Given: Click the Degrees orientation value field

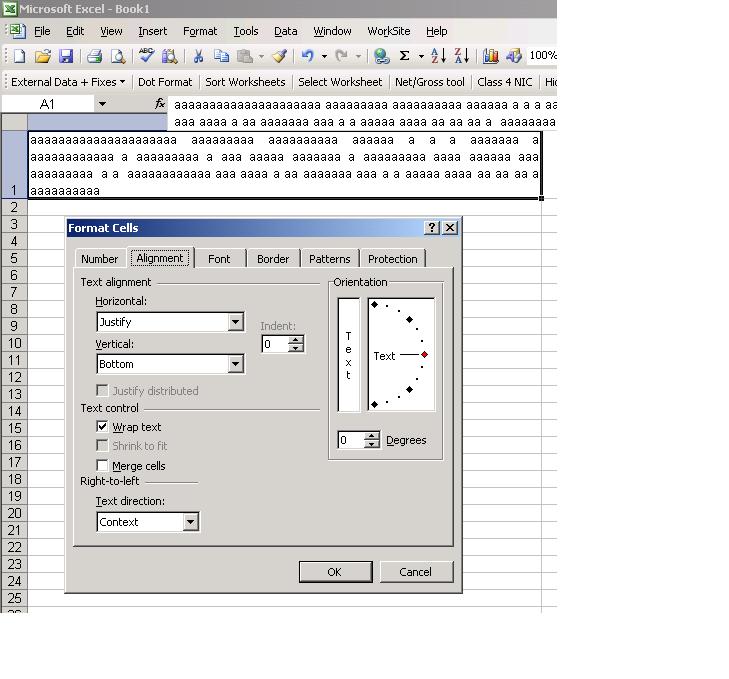Looking at the screenshot, I should [x=348, y=440].
